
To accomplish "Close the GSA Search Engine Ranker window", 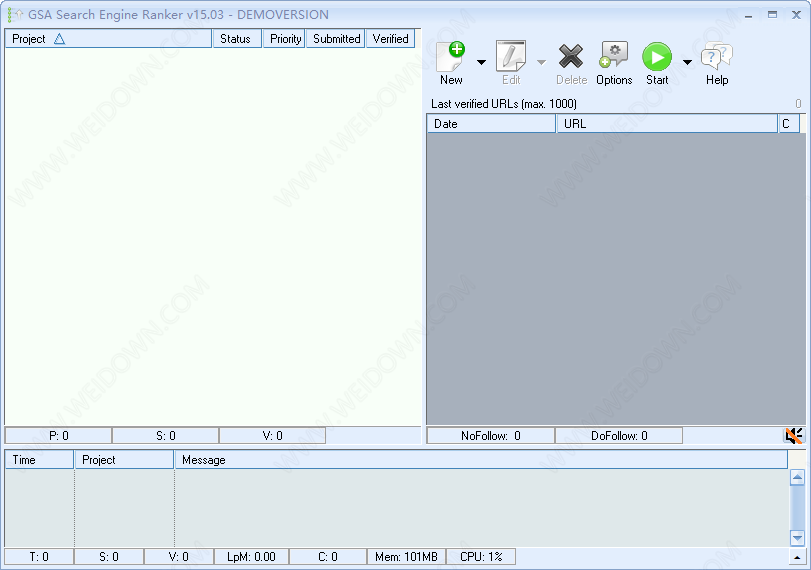I will (797, 14).
